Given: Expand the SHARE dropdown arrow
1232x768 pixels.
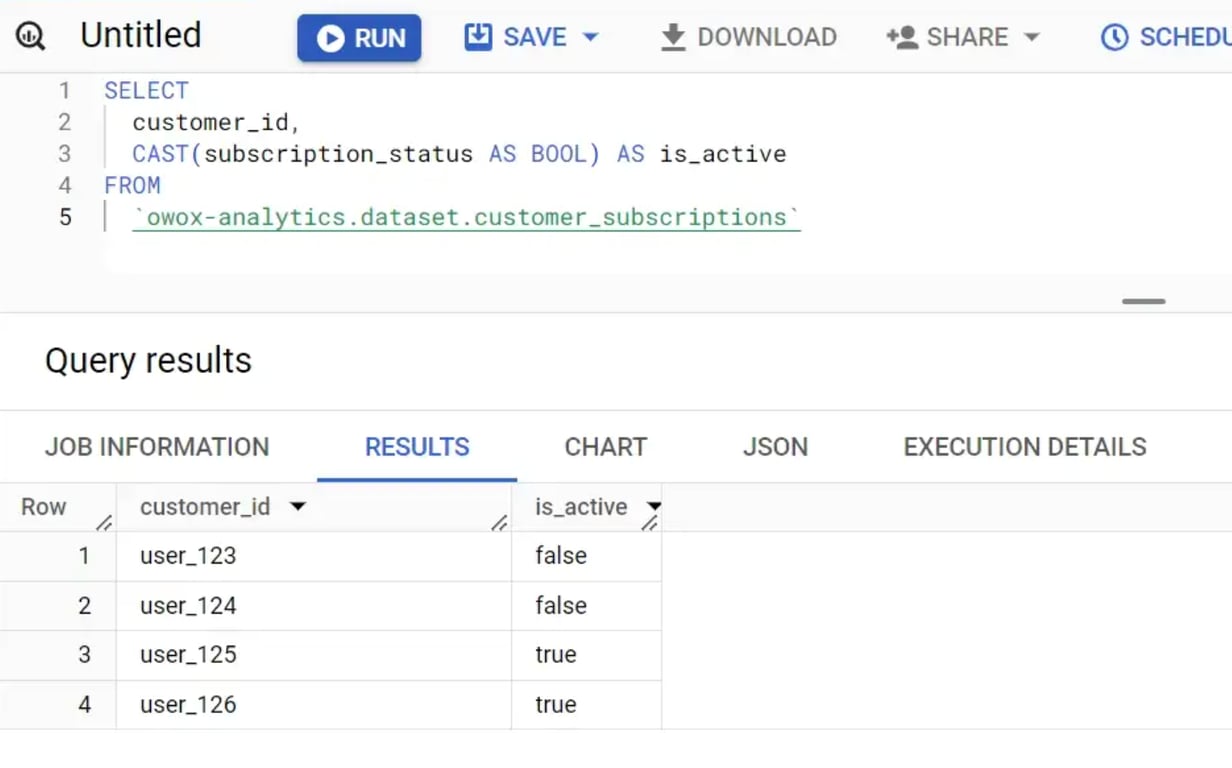Looking at the screenshot, I should click(1031, 37).
